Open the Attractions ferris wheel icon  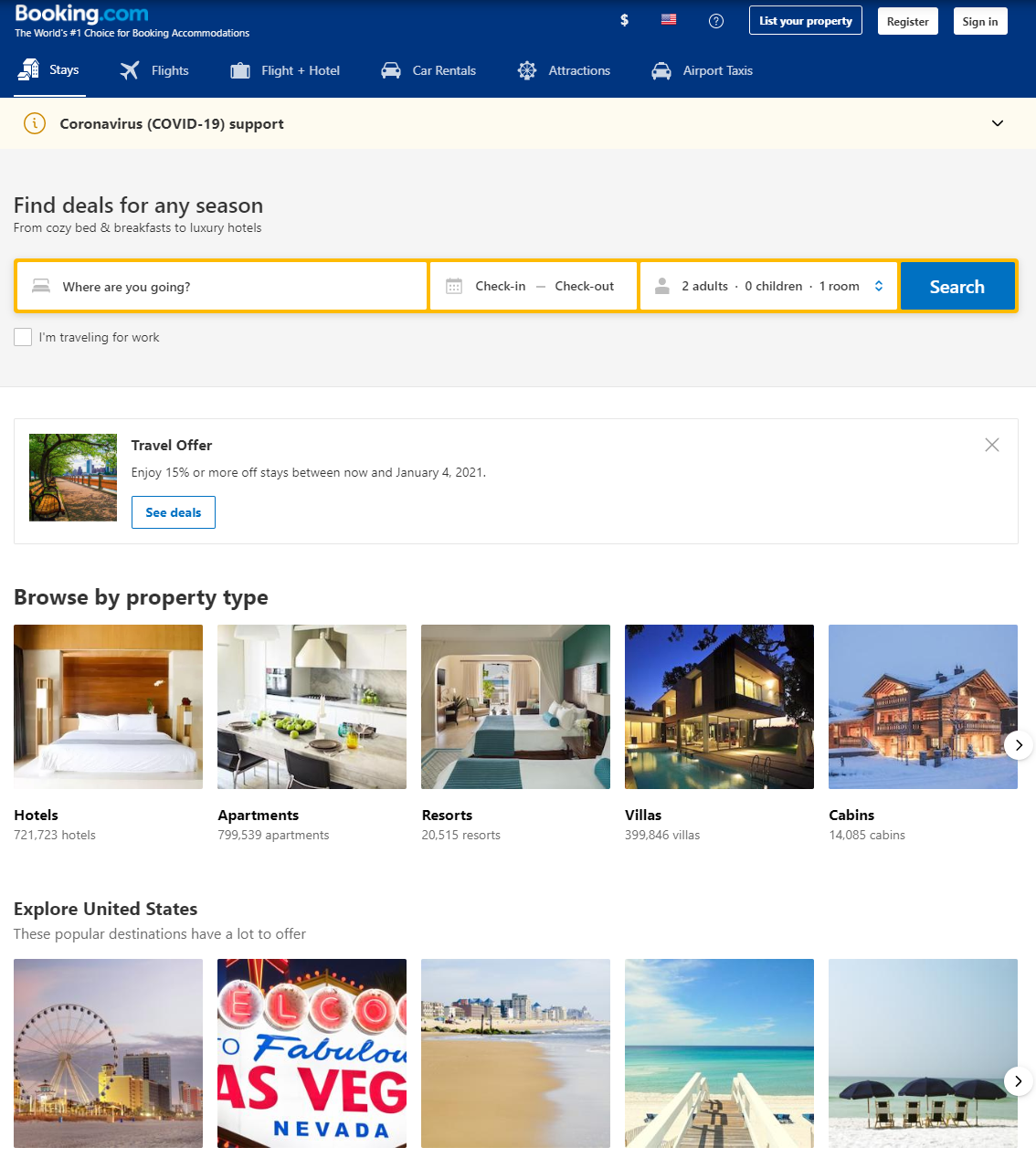click(x=527, y=69)
